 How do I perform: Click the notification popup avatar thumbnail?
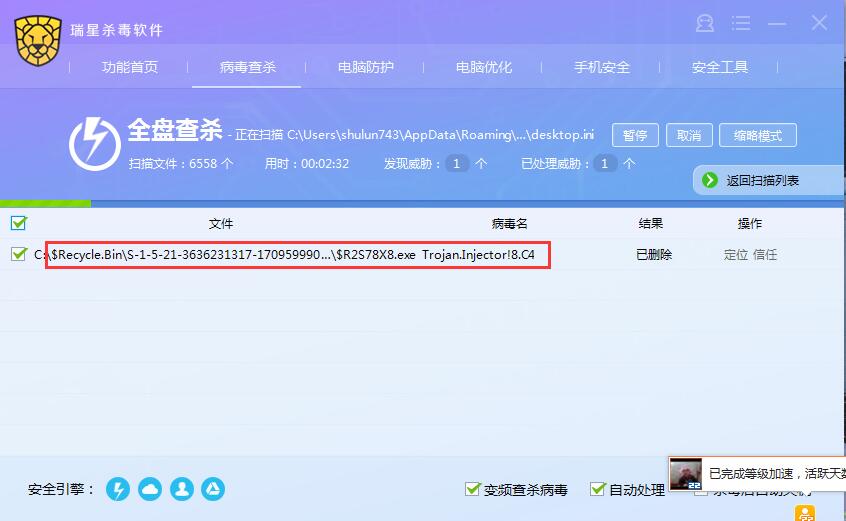686,474
